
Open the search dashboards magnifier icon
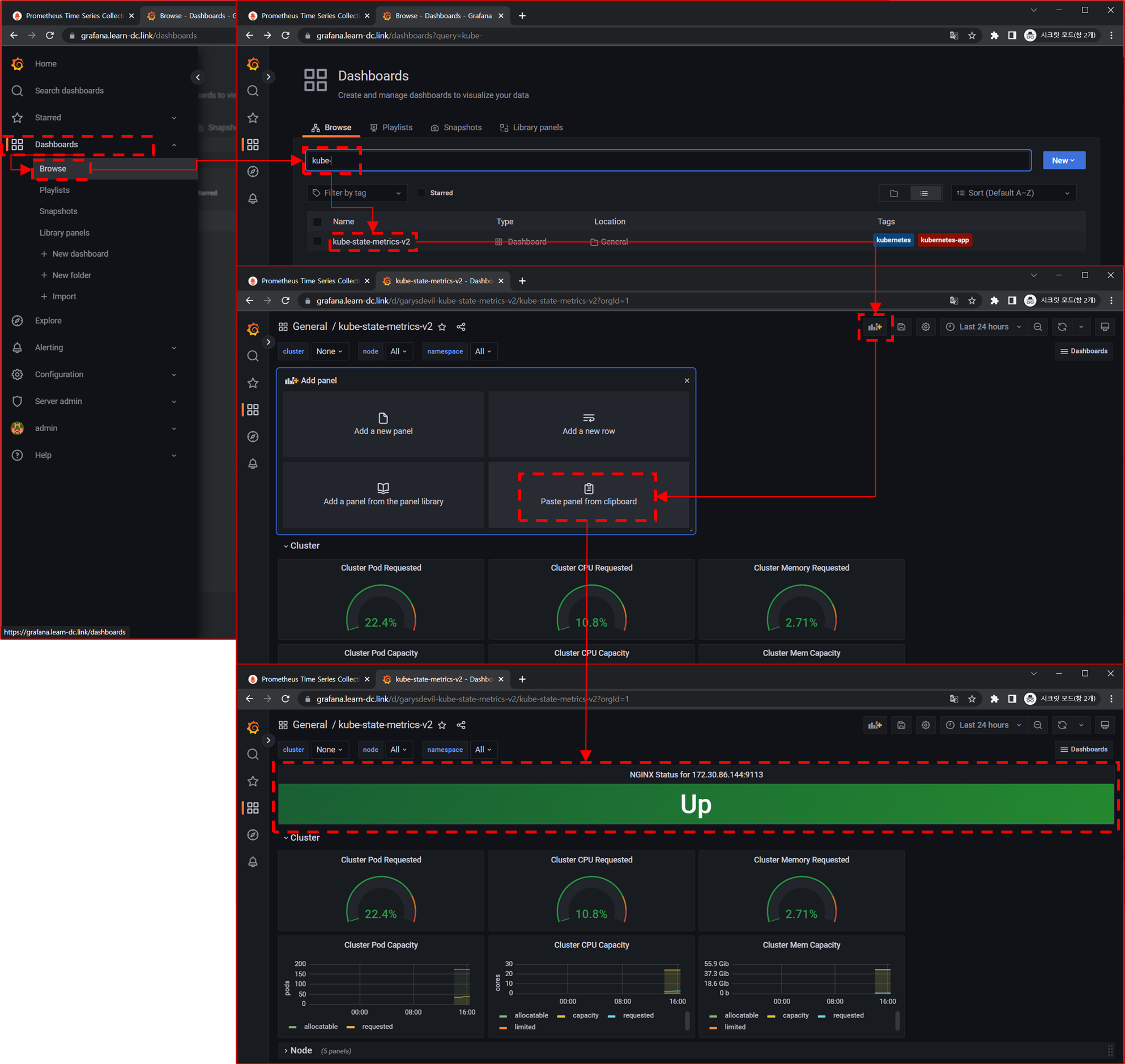(x=17, y=90)
